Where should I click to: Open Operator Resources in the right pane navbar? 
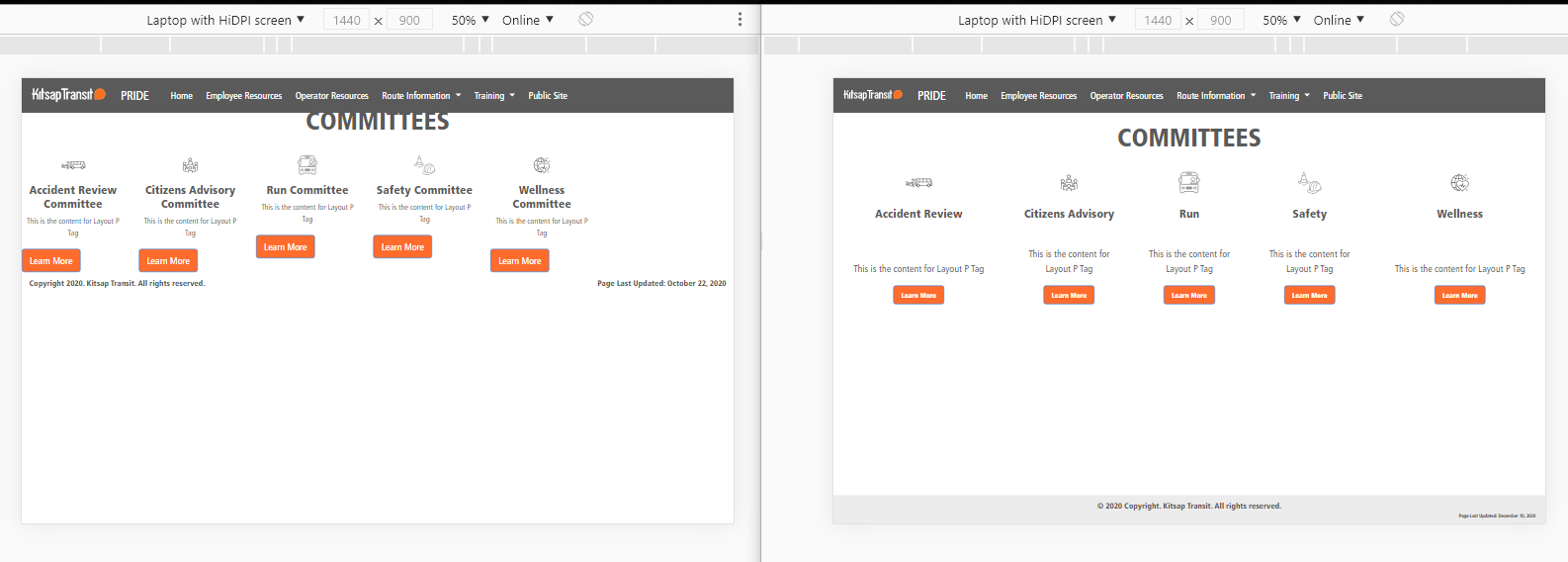[1126, 96]
